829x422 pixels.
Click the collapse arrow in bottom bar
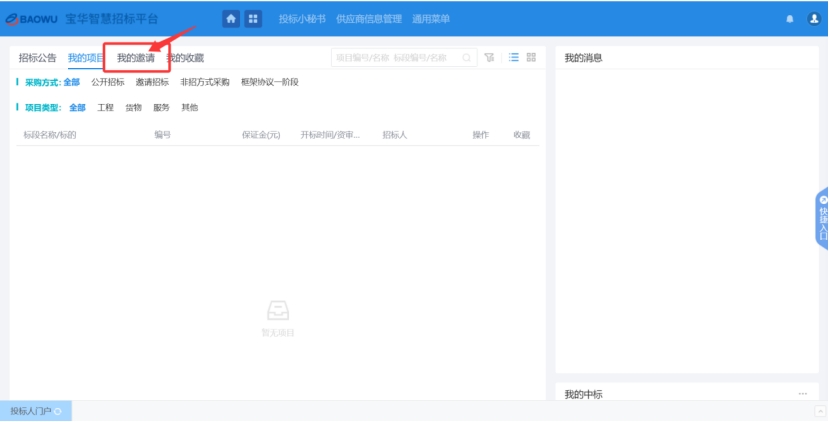tap(820, 411)
